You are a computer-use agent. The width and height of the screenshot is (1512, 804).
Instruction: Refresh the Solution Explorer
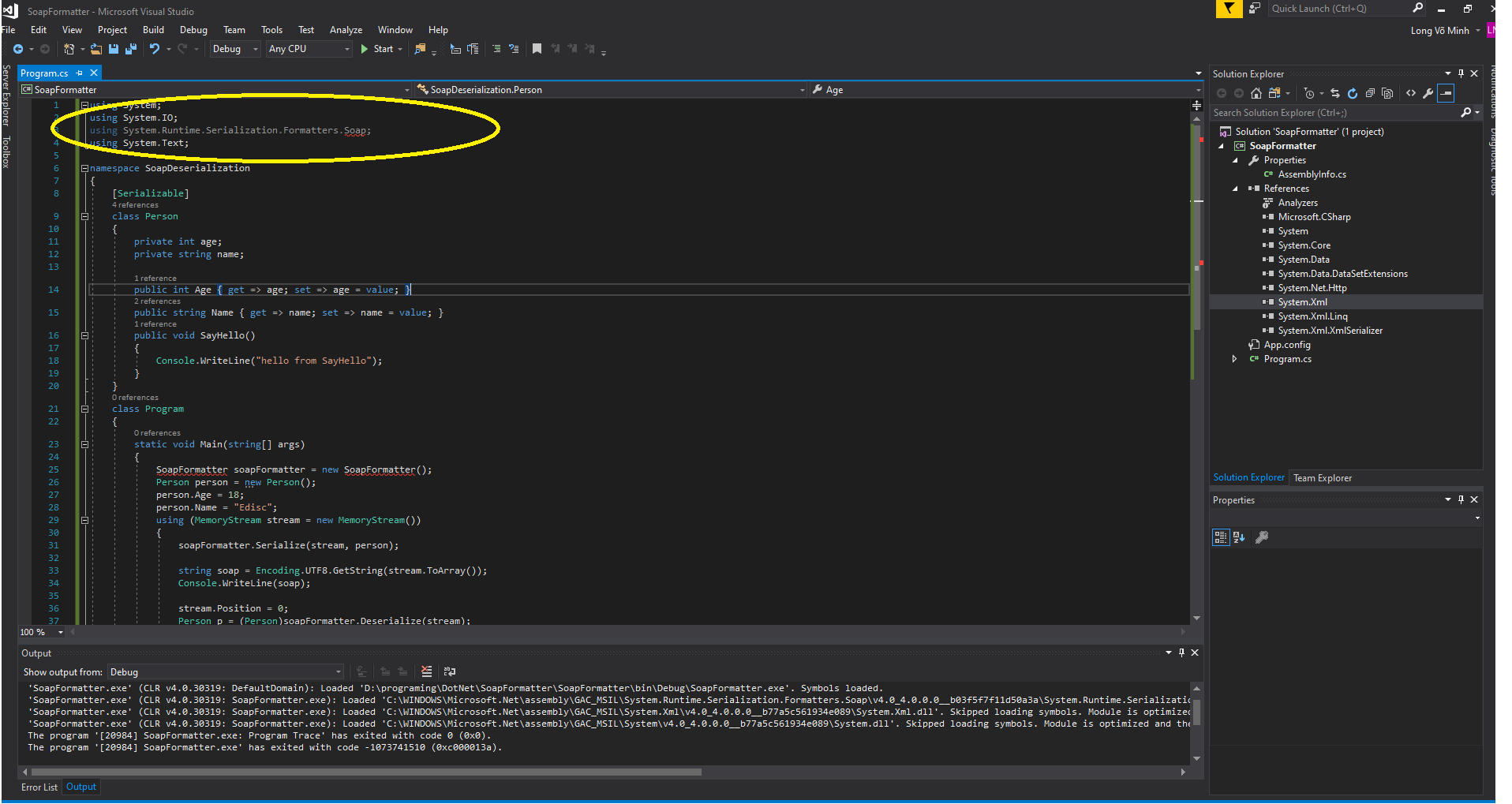1353,93
